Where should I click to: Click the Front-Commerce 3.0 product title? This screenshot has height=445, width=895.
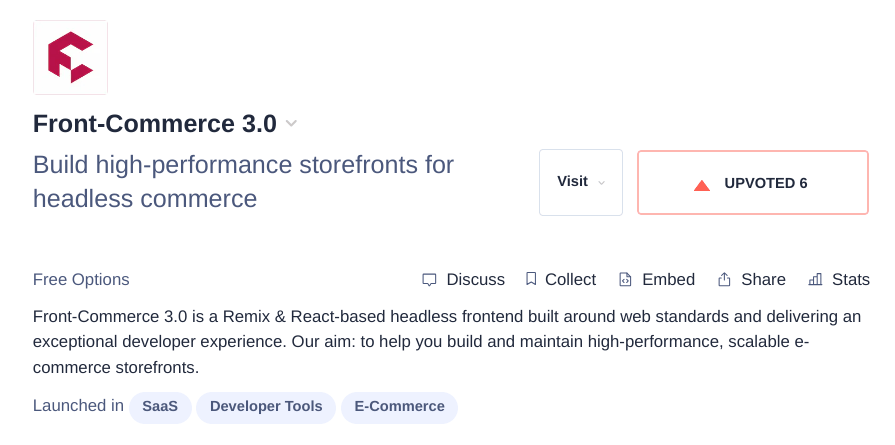(155, 124)
